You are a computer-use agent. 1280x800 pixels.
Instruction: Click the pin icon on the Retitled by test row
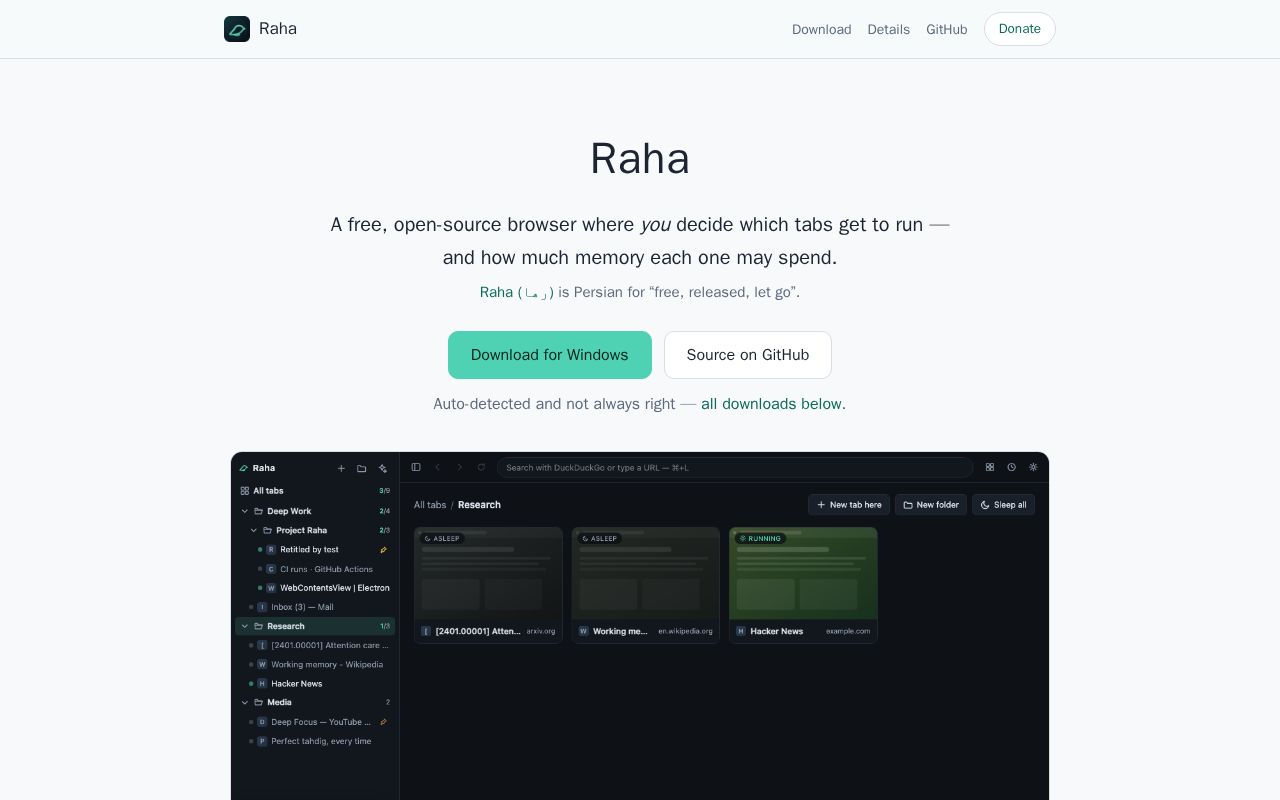point(384,549)
